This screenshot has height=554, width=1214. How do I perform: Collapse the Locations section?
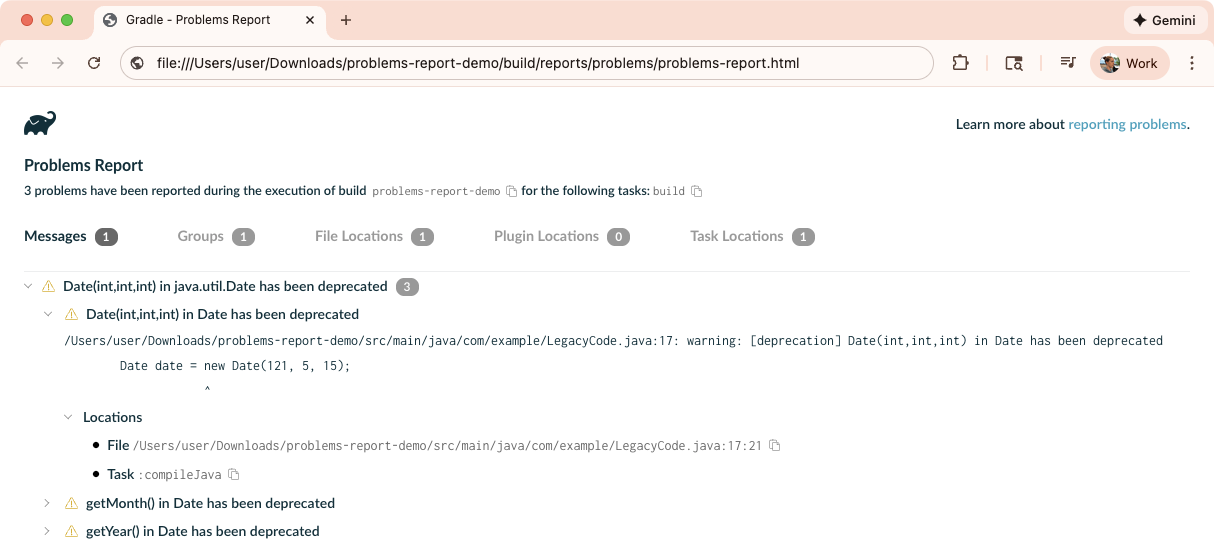point(68,418)
